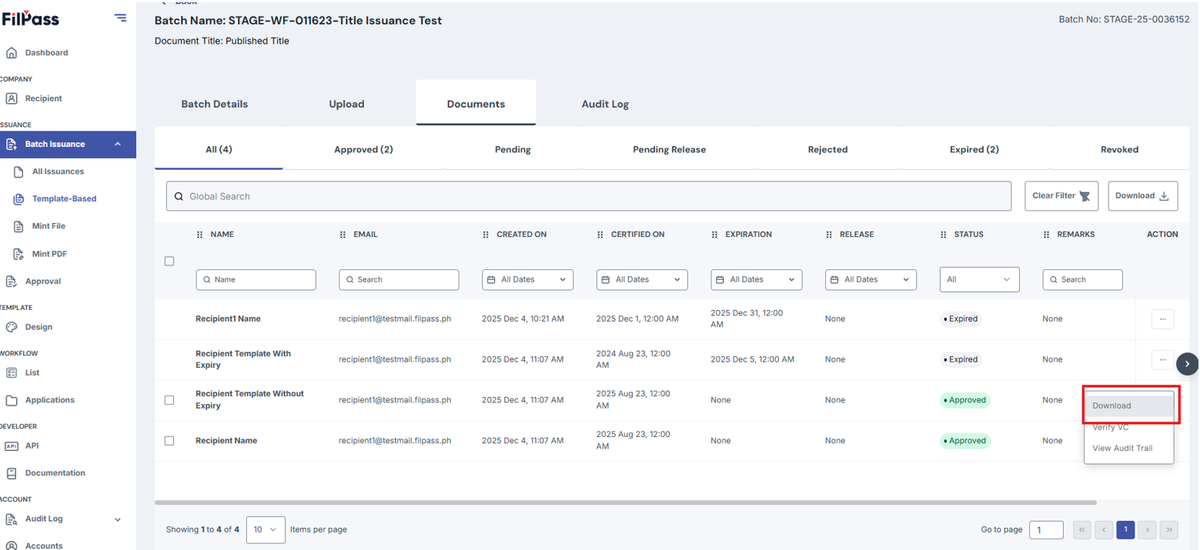This screenshot has height=550, width=1200.
Task: Select the Approved (2) filter tab
Action: pyautogui.click(x=363, y=149)
